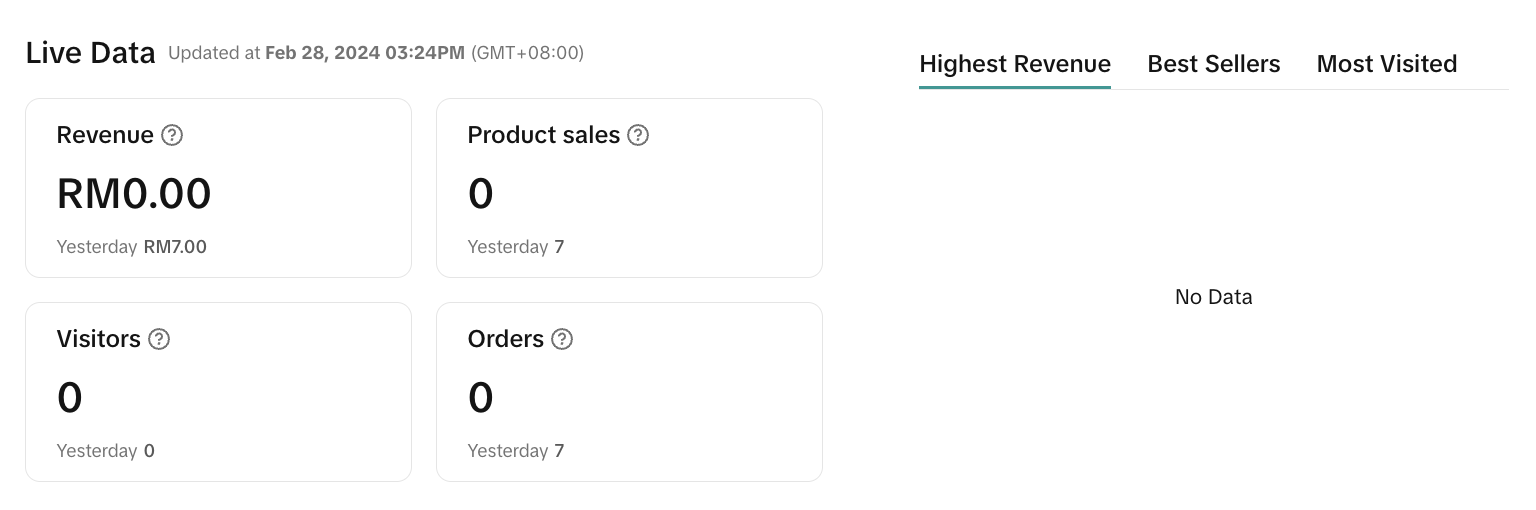Click the Updated at Feb 28 timestamp
1536x510 pixels.
pyautogui.click(x=375, y=53)
